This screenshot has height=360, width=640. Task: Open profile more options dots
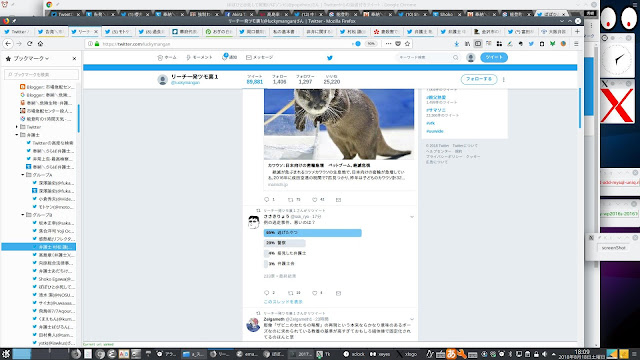click(504, 80)
